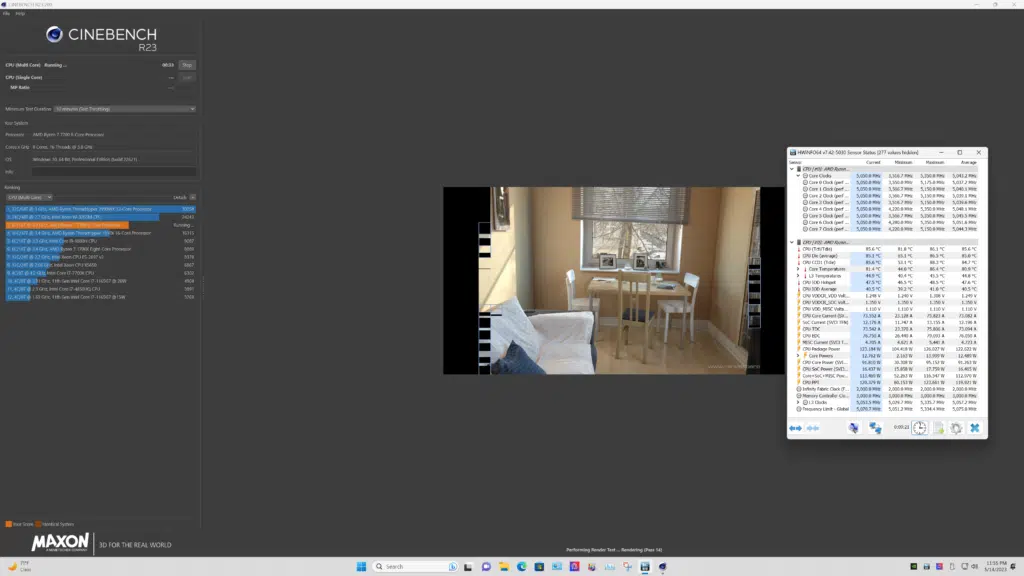Select the Threadripper 2990WX ranking row
1024x576 pixels.
[101, 209]
